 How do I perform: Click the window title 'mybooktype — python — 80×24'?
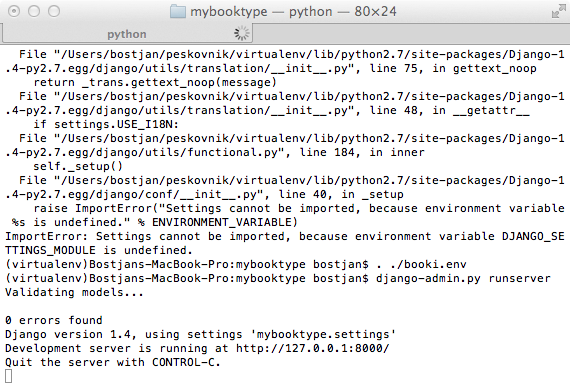tap(293, 12)
